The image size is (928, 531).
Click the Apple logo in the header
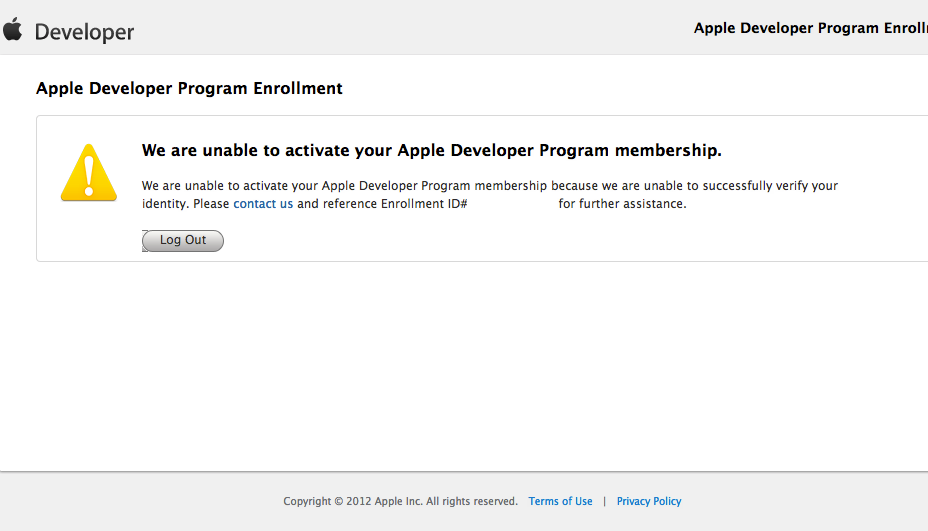tap(12, 30)
